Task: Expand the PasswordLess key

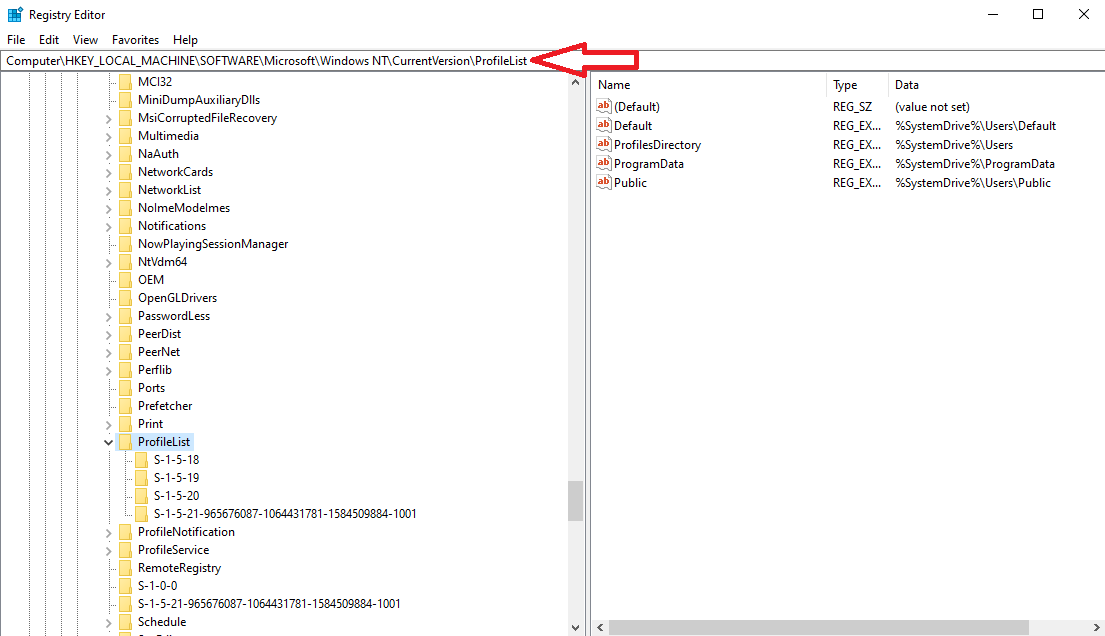Action: click(x=109, y=317)
